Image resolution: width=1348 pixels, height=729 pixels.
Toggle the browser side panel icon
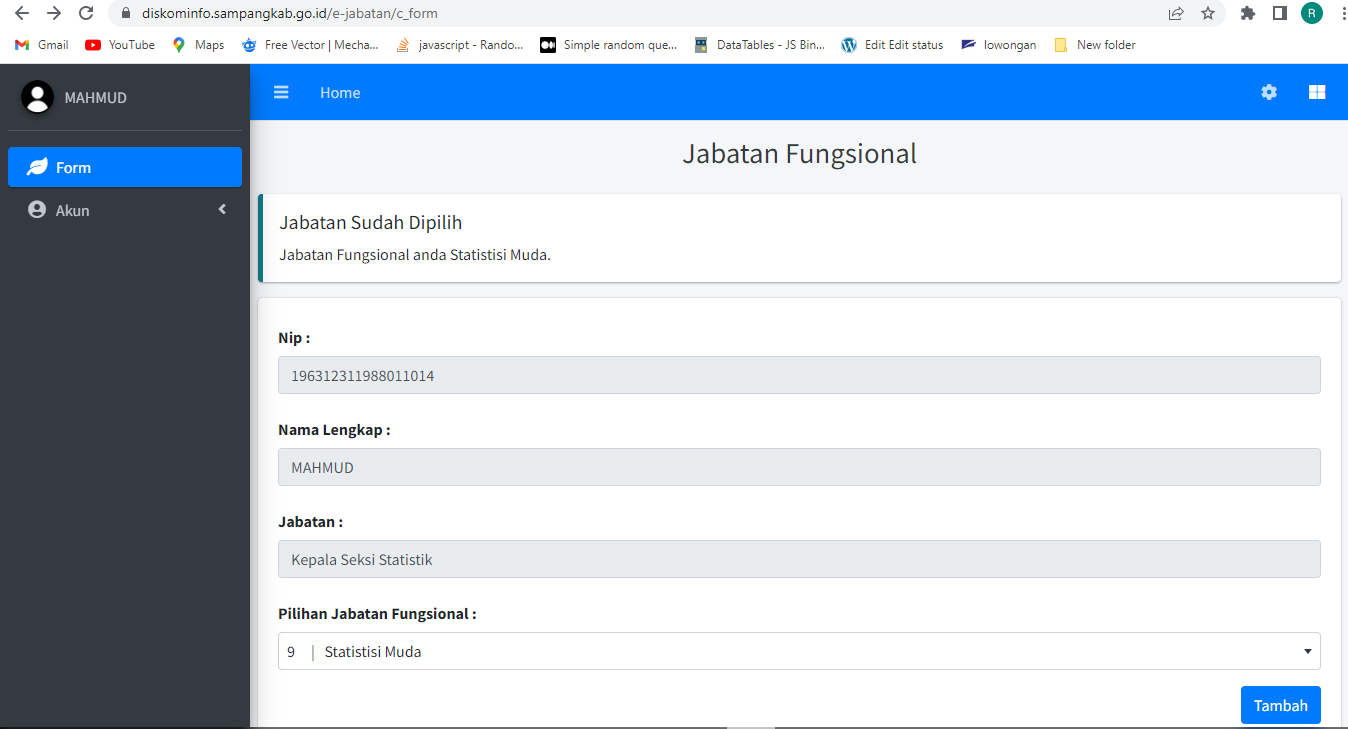pyautogui.click(x=1279, y=14)
